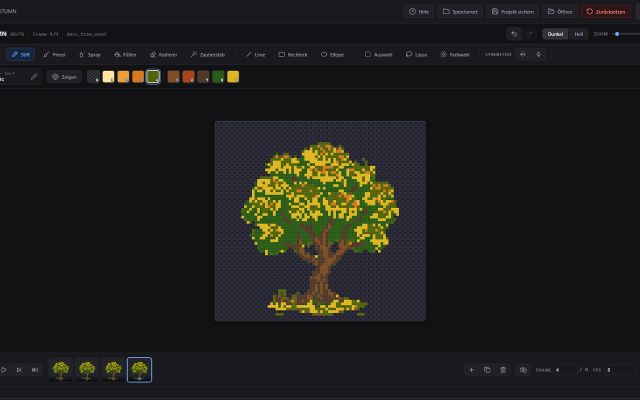Select the Linie line tool

256,54
